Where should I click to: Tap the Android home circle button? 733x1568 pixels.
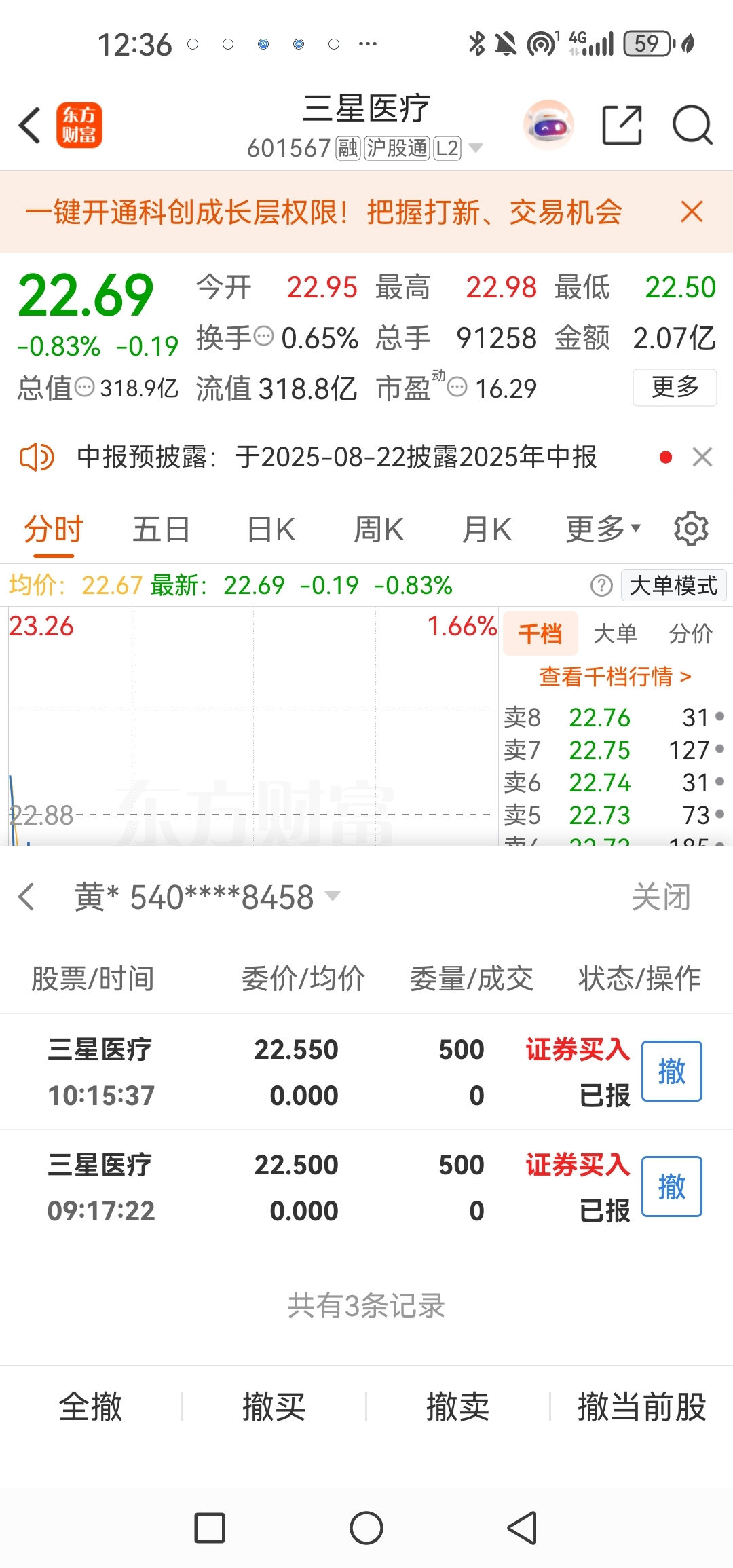click(366, 1528)
